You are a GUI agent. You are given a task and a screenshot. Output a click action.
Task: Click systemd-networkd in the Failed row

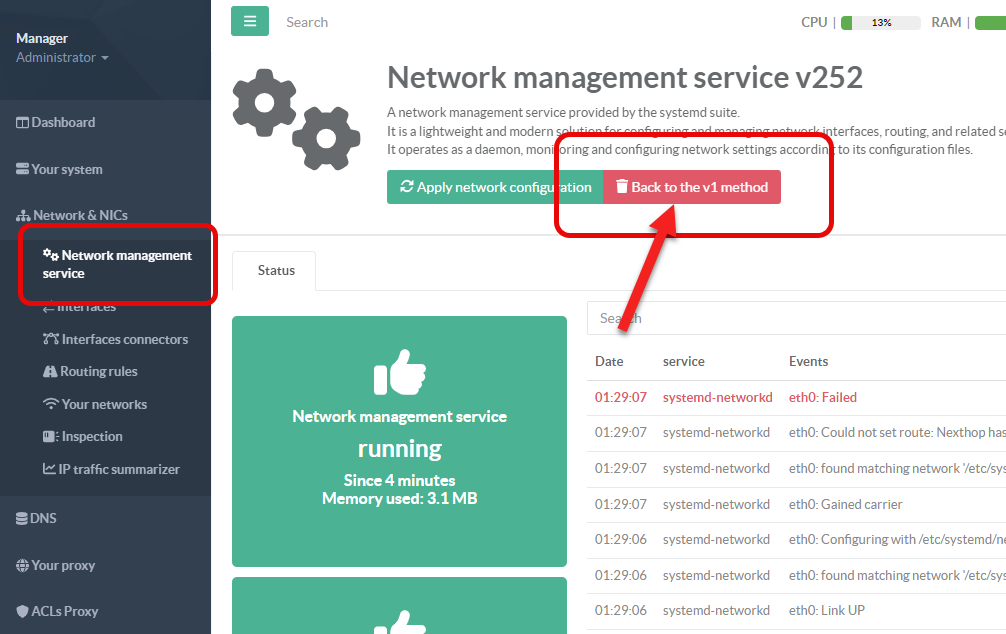tap(717, 397)
